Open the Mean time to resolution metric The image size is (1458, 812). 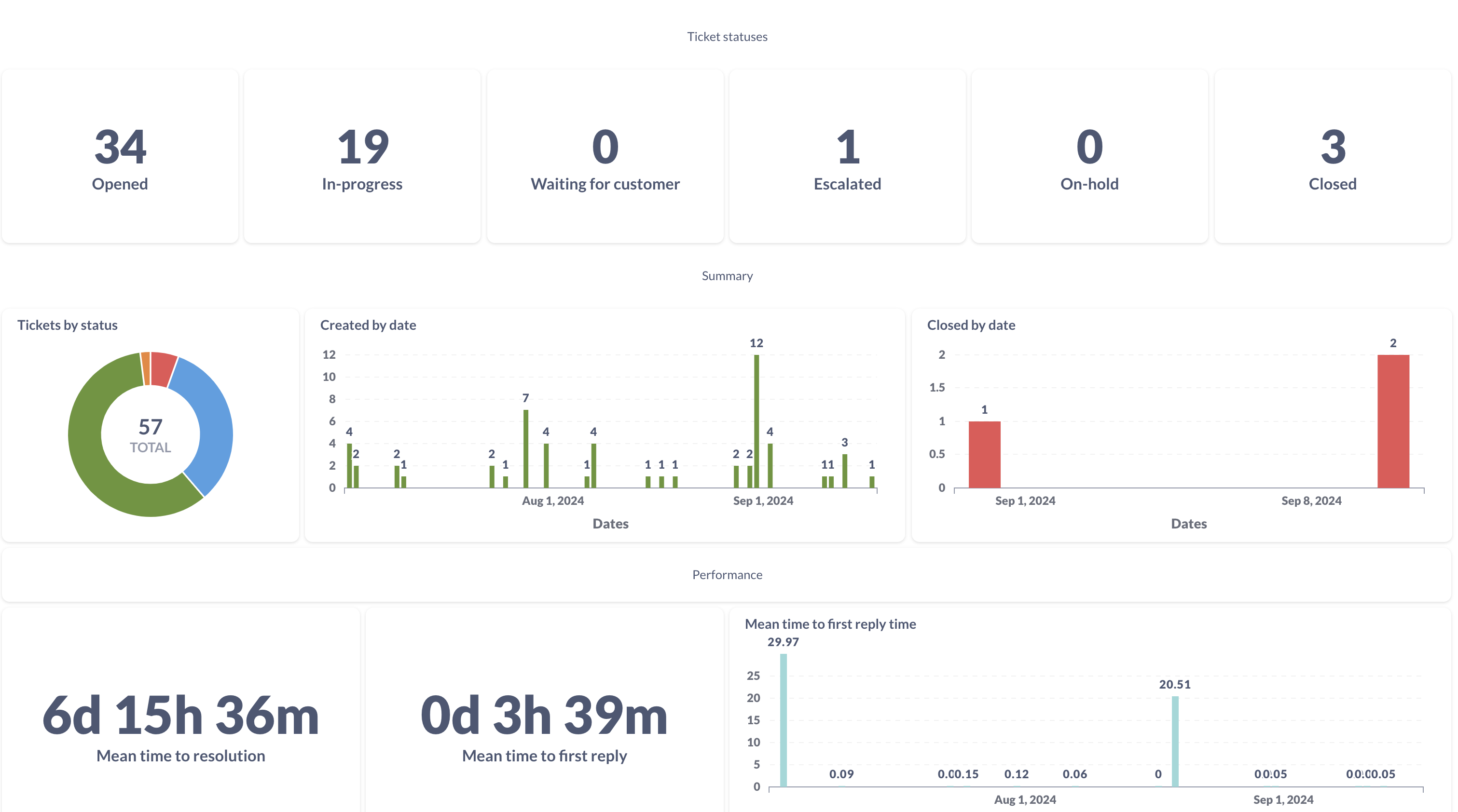coord(181,727)
